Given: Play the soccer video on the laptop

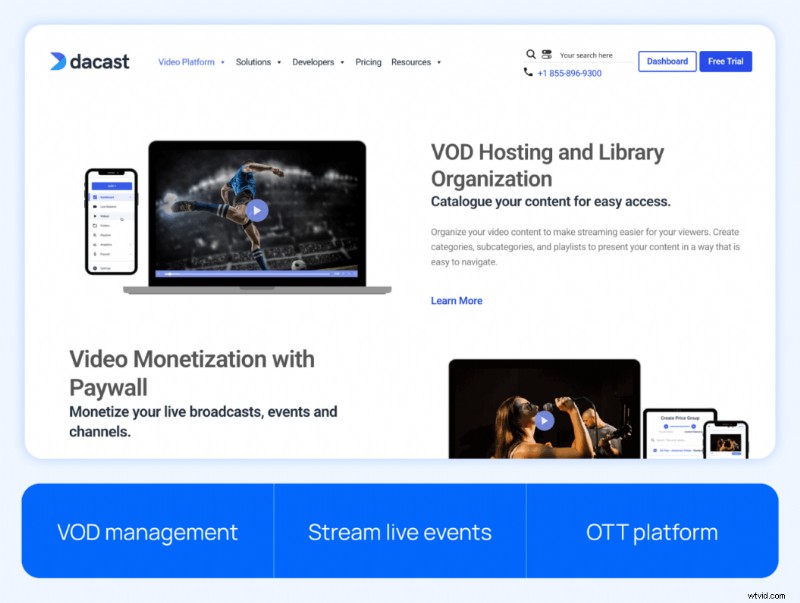Looking at the screenshot, I should [x=257, y=210].
